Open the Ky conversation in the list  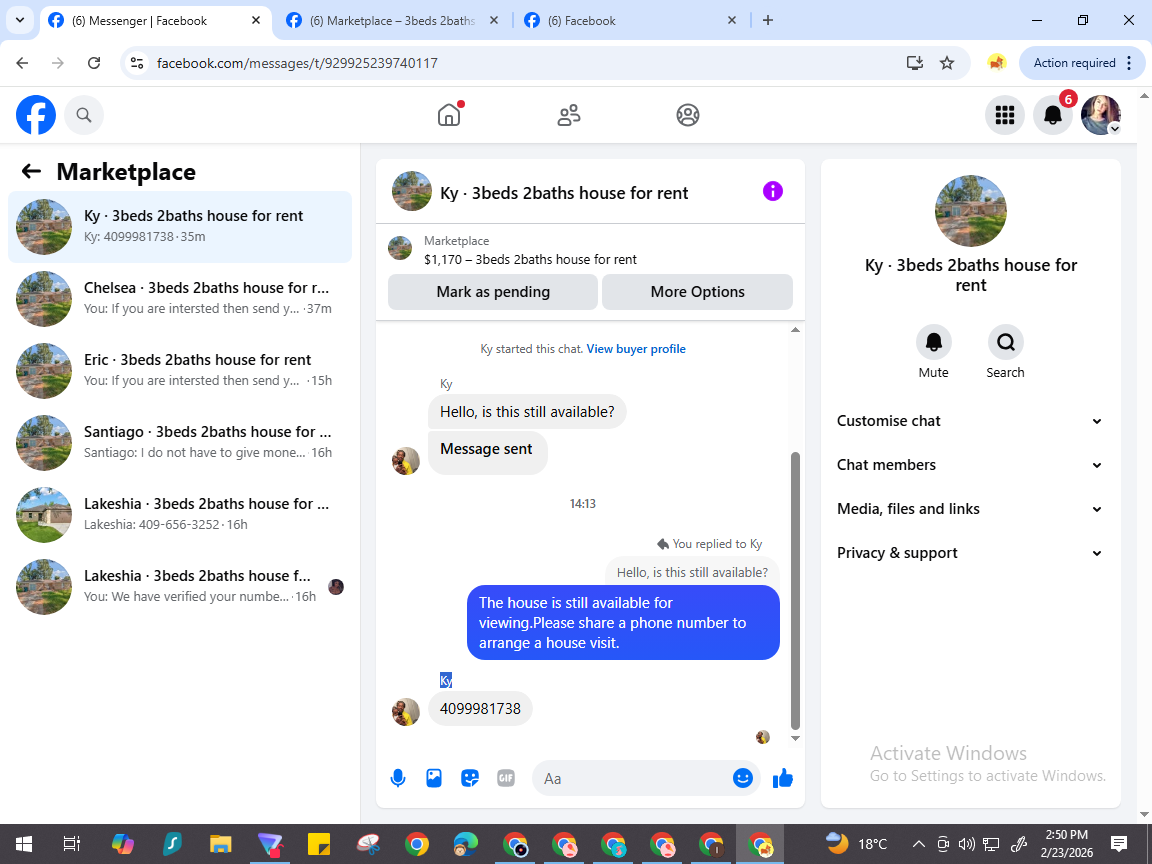coord(180,226)
